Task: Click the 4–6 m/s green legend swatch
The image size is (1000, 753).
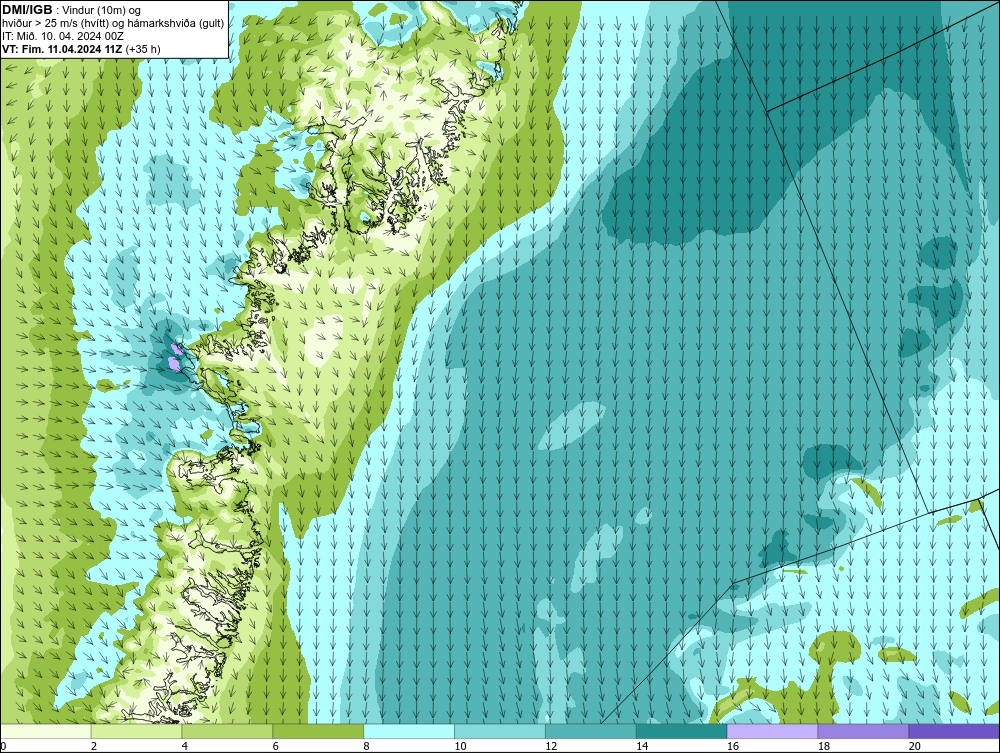Action: [227, 731]
